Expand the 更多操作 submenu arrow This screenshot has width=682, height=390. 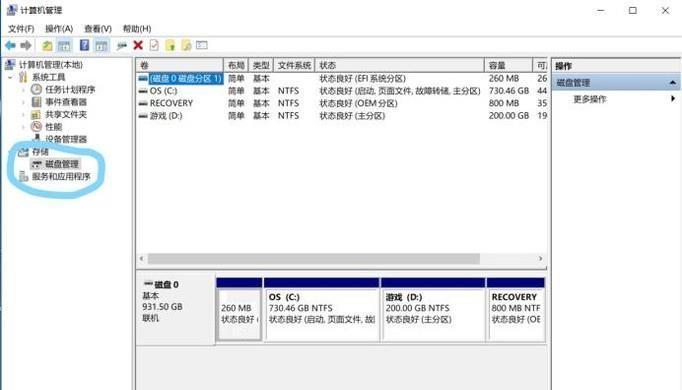tap(673, 99)
